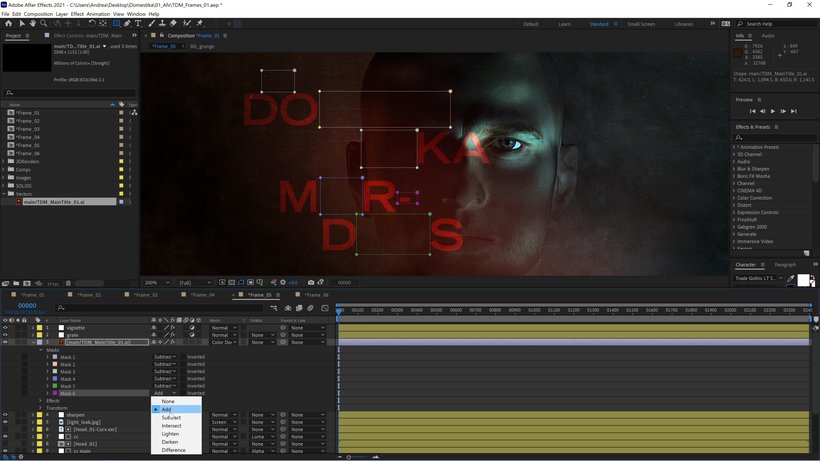Open Mask 1 mode dropdown showing Subtract

click(x=164, y=357)
